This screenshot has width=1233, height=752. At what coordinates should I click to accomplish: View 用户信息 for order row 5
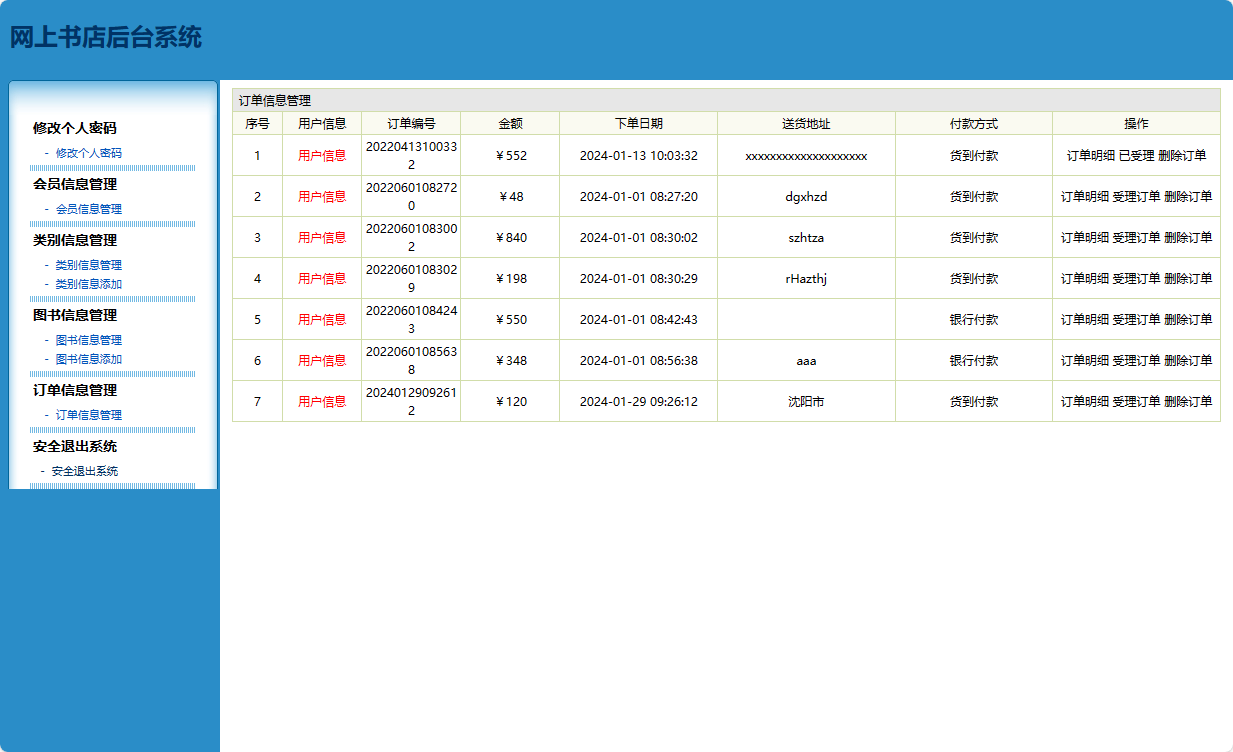point(322,320)
